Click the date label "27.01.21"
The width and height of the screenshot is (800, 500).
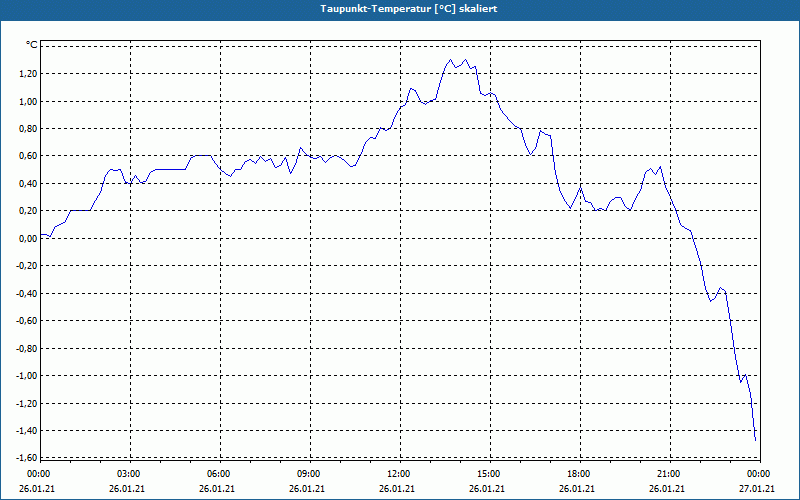pos(757,489)
